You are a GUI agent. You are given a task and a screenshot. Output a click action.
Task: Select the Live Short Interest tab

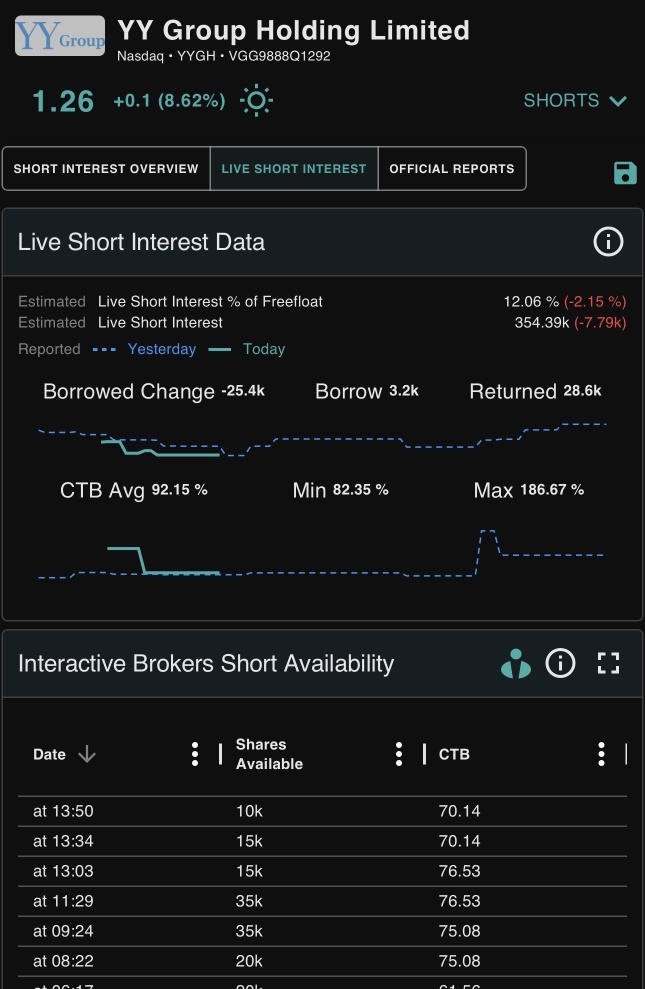tap(294, 168)
